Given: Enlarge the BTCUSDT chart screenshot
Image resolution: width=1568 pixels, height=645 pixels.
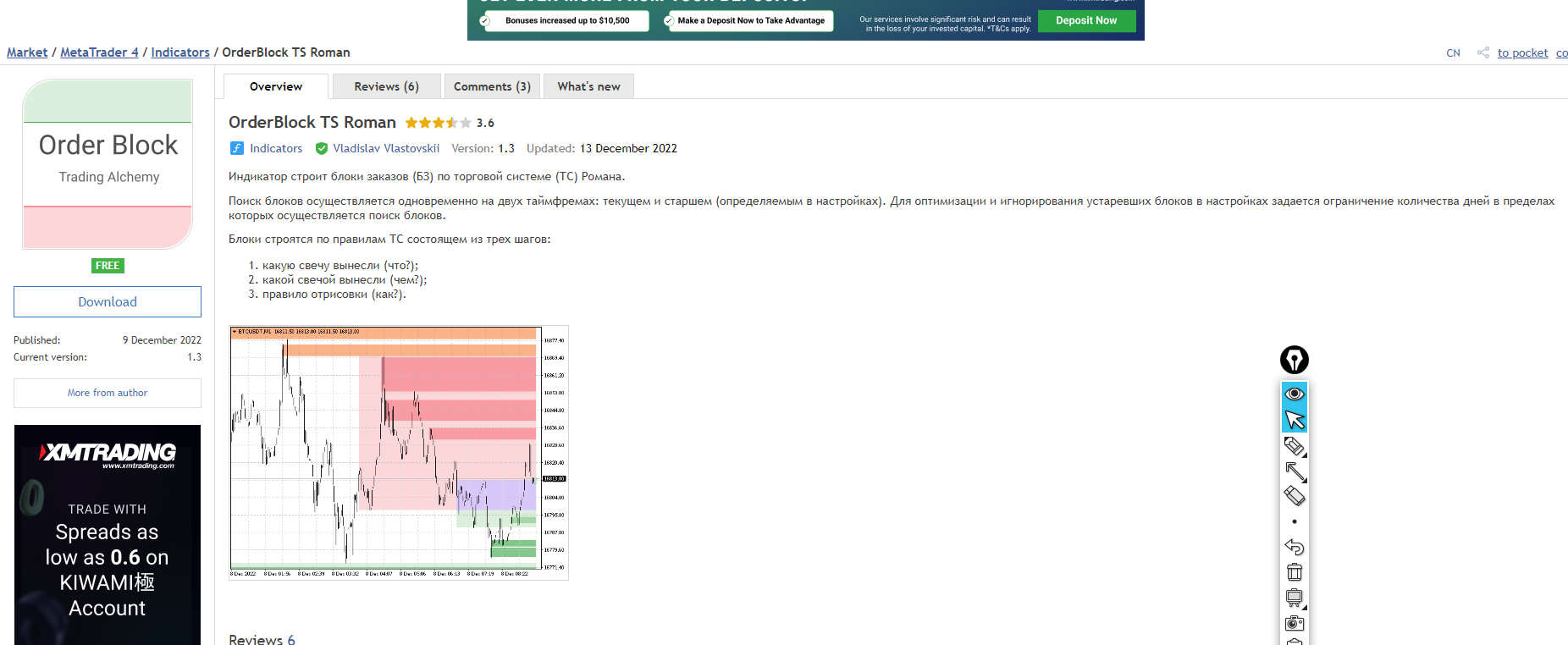Looking at the screenshot, I should 399,453.
